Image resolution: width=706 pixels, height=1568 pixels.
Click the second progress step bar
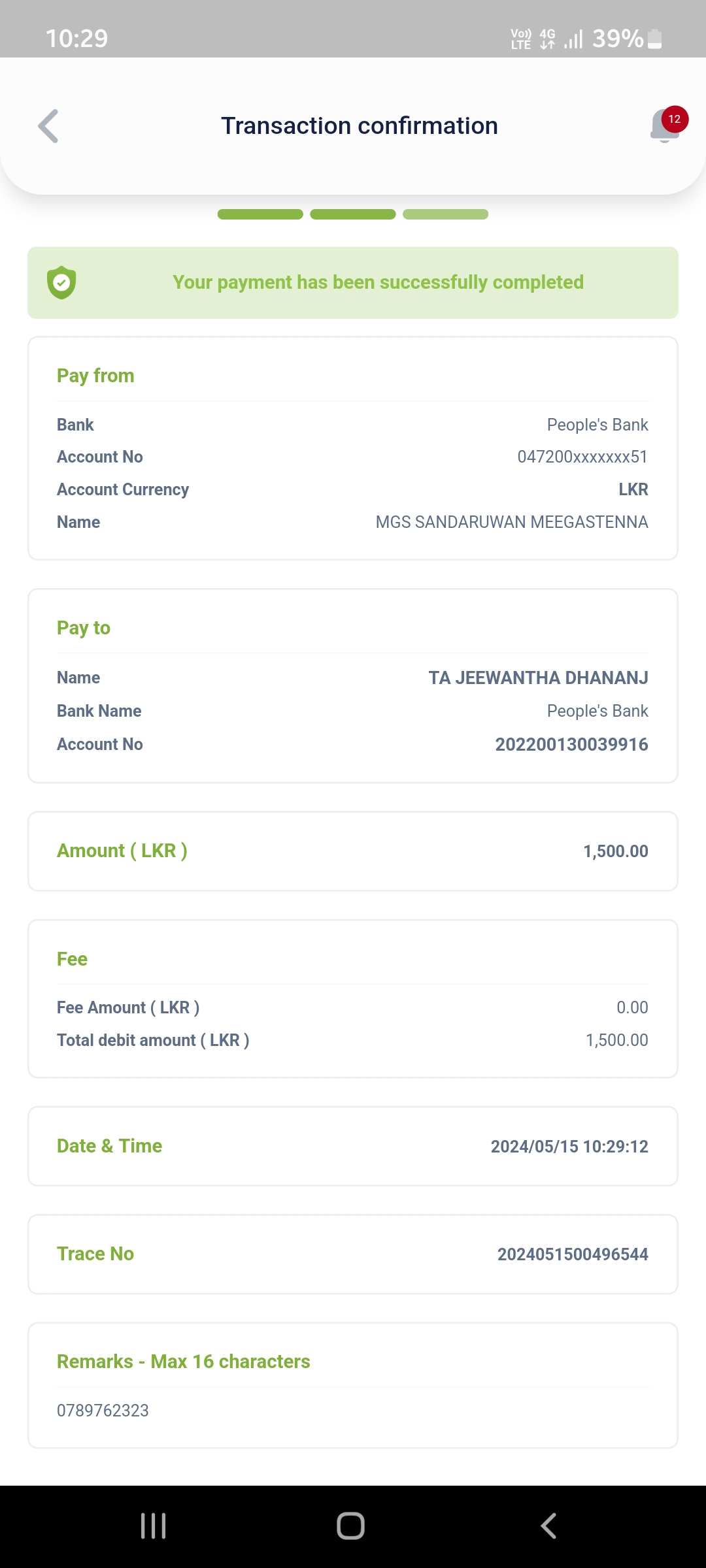point(353,214)
